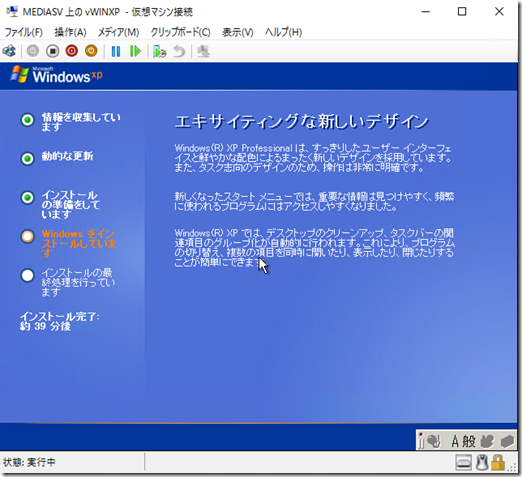Turn off the virtual machine with the stop icon
522x477 pixels.
click(x=52, y=51)
